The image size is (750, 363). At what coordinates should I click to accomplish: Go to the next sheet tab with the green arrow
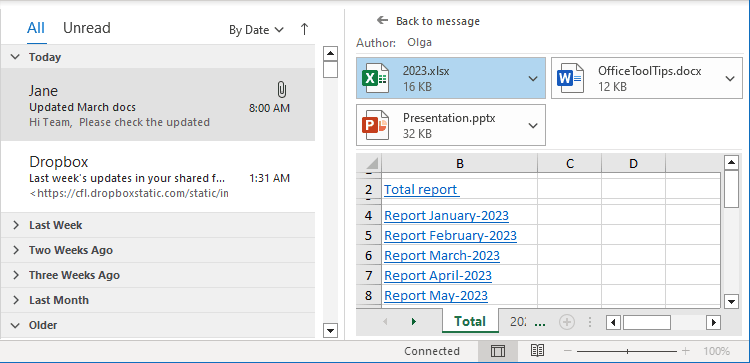tap(414, 322)
